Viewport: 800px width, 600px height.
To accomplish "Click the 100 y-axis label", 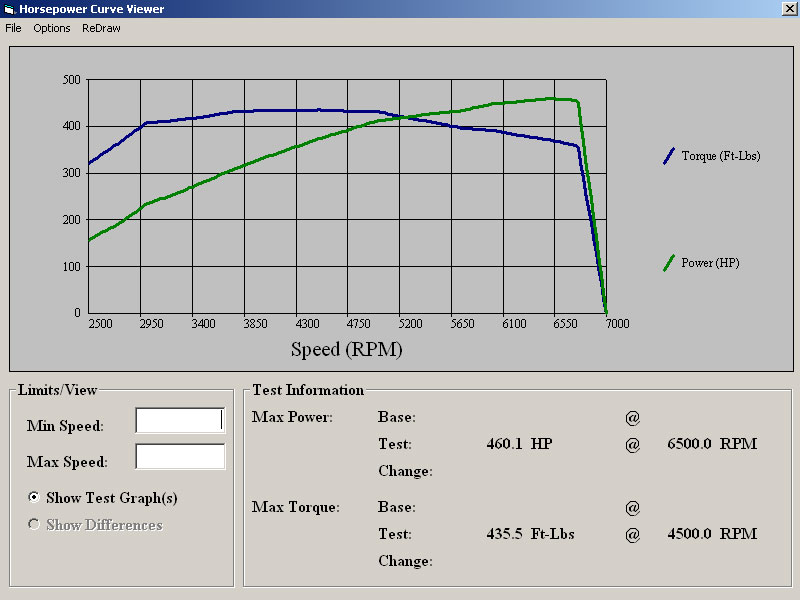I will 71,266.
